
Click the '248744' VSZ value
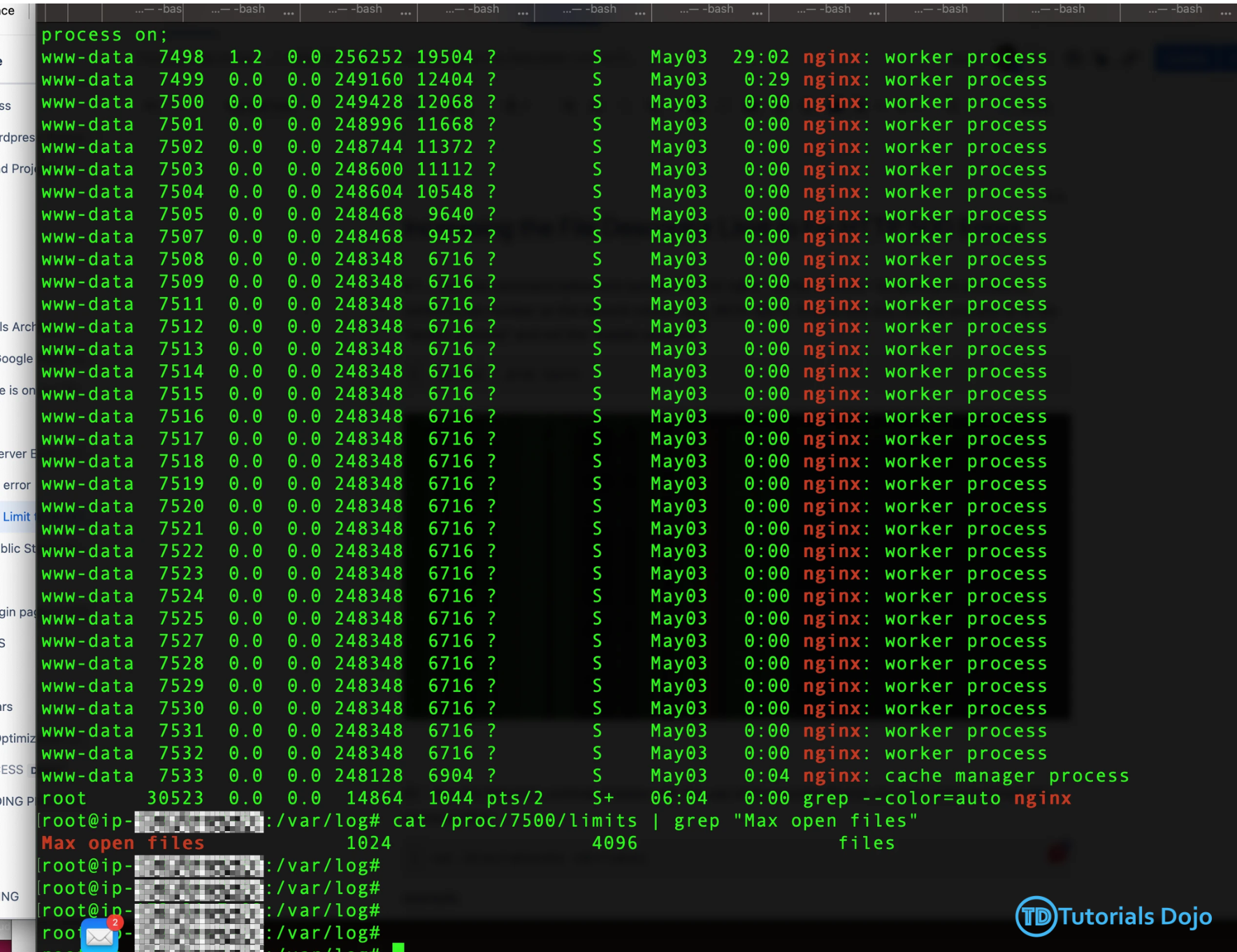[x=368, y=147]
